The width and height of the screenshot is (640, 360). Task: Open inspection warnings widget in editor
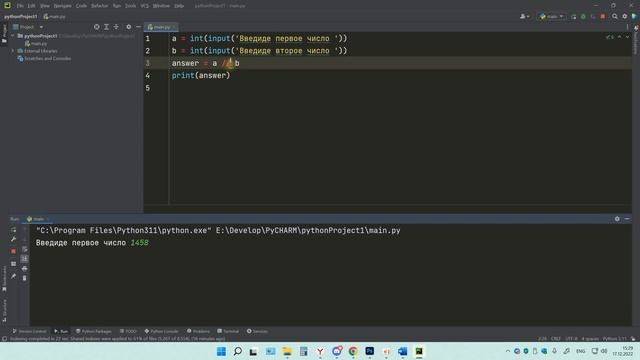pos(609,37)
